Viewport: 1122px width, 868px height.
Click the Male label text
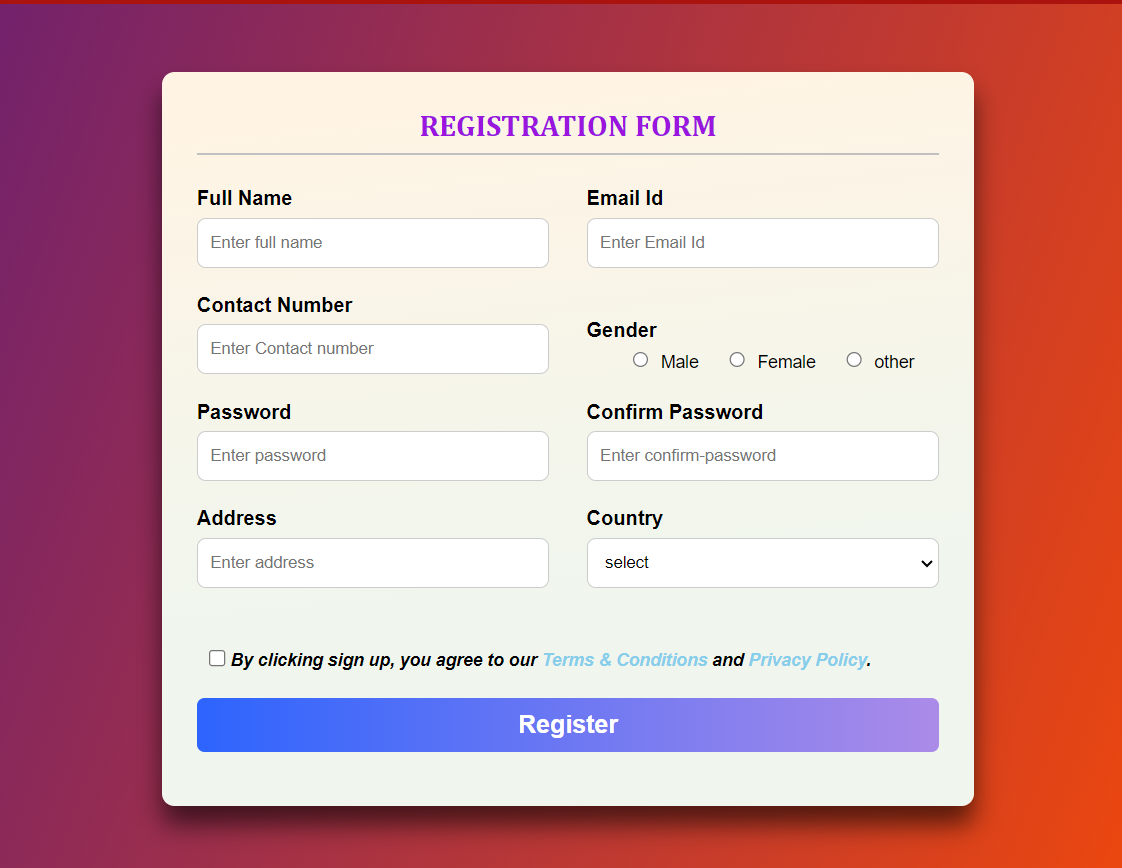coord(680,362)
